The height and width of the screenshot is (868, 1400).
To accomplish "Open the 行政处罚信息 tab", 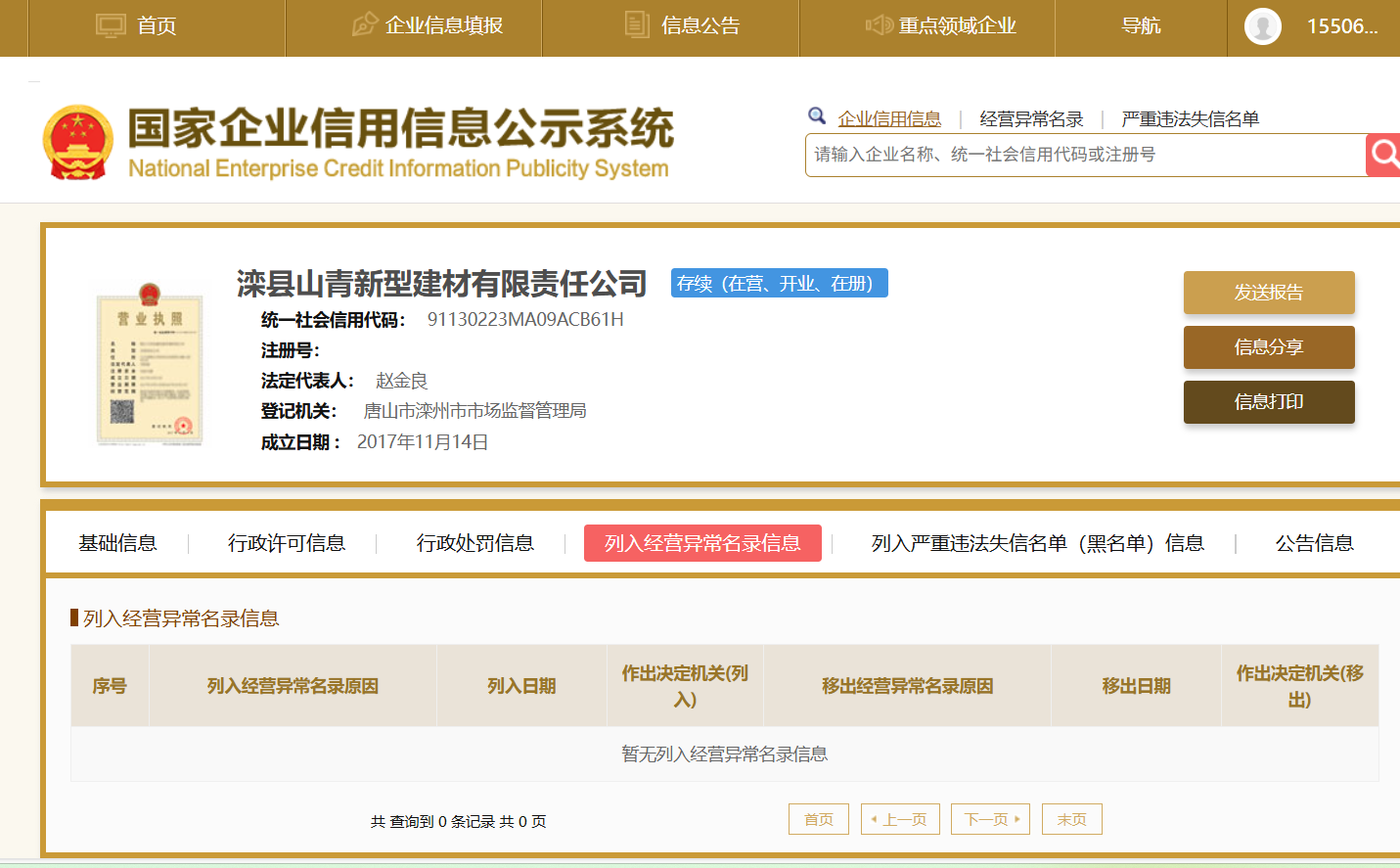I will pos(475,543).
